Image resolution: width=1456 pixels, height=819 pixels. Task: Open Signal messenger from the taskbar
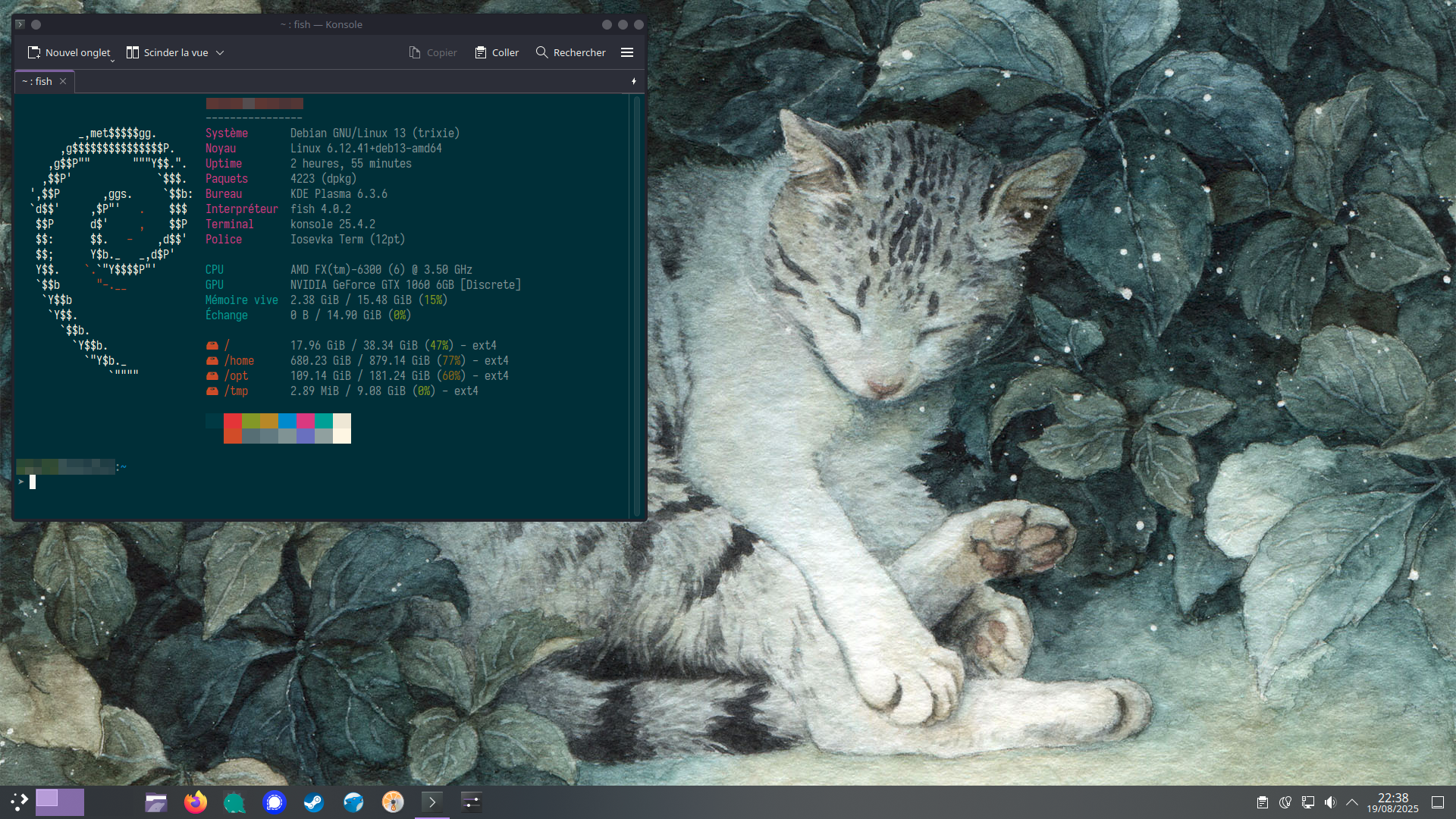click(275, 802)
